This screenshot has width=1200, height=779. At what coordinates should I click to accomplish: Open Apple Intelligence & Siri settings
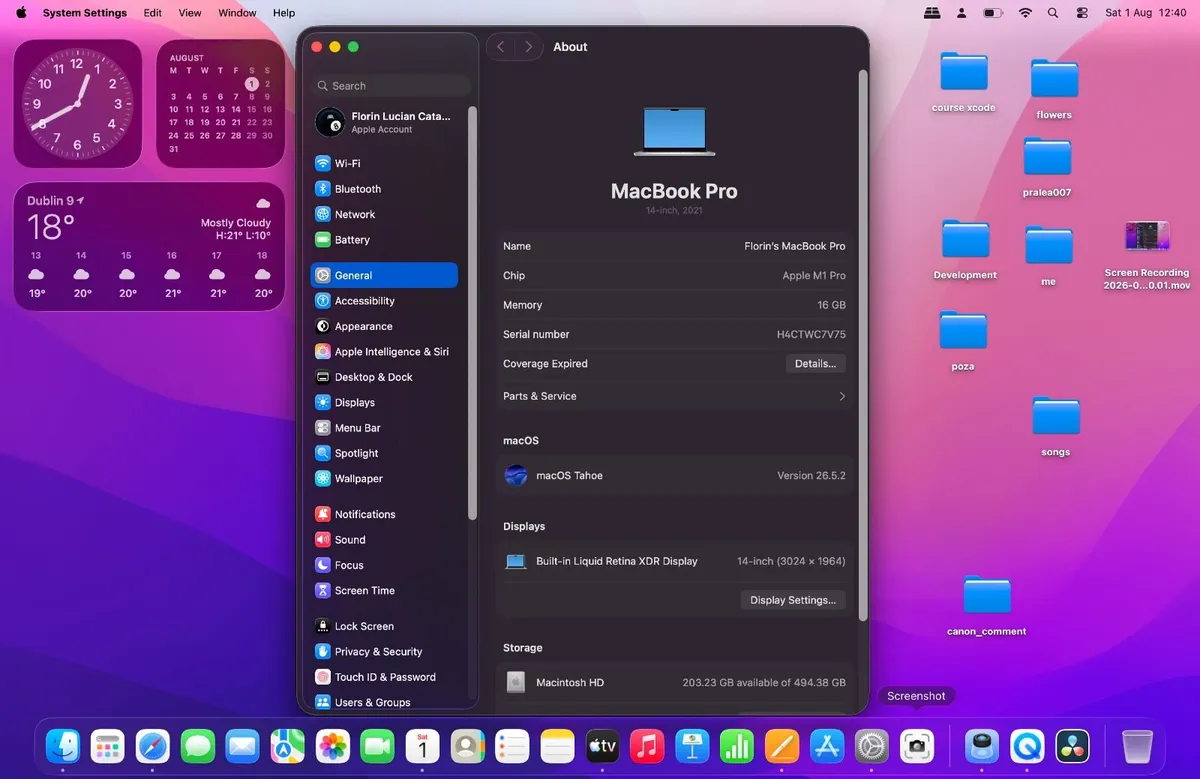pyautogui.click(x=384, y=352)
